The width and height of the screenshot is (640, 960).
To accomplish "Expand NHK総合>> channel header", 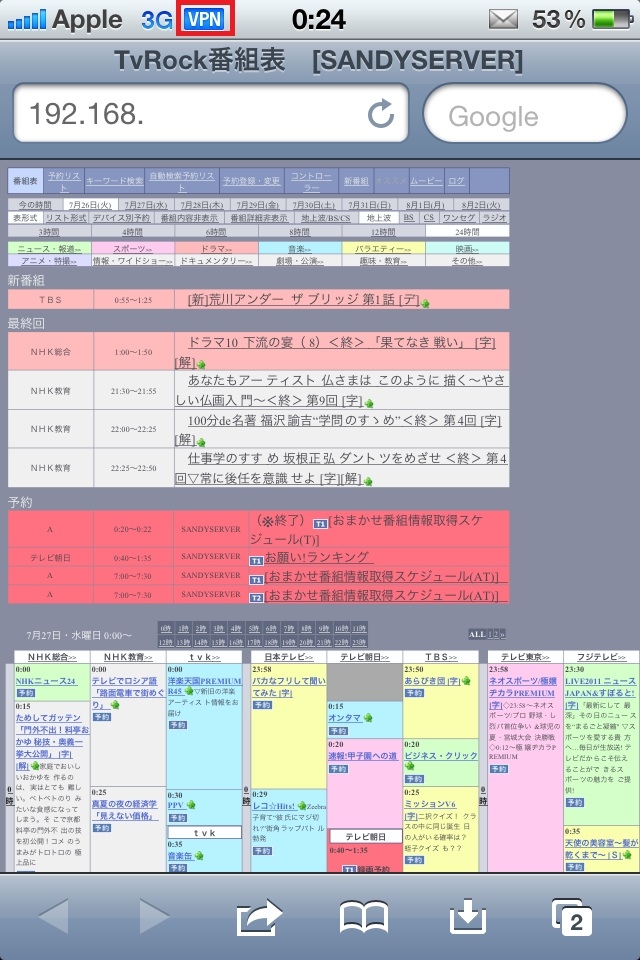I will 52,657.
